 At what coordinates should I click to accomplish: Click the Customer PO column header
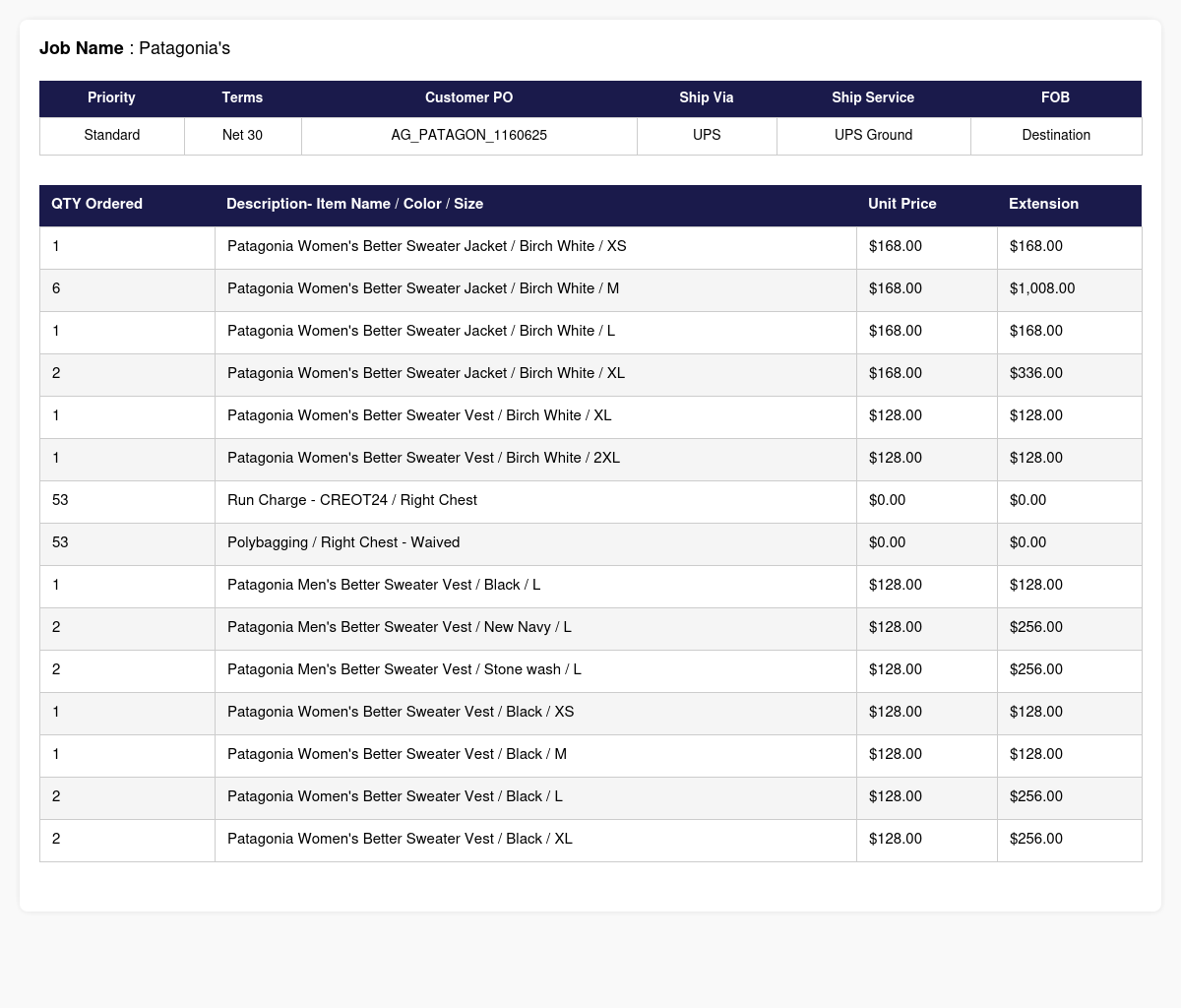469,98
